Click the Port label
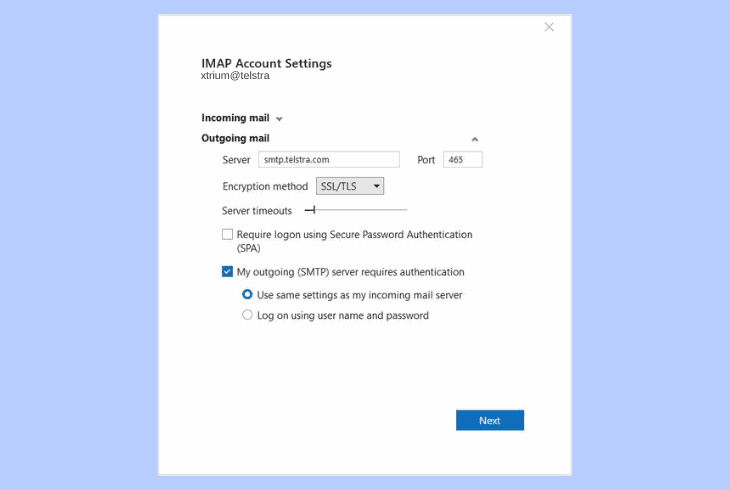 pos(426,160)
